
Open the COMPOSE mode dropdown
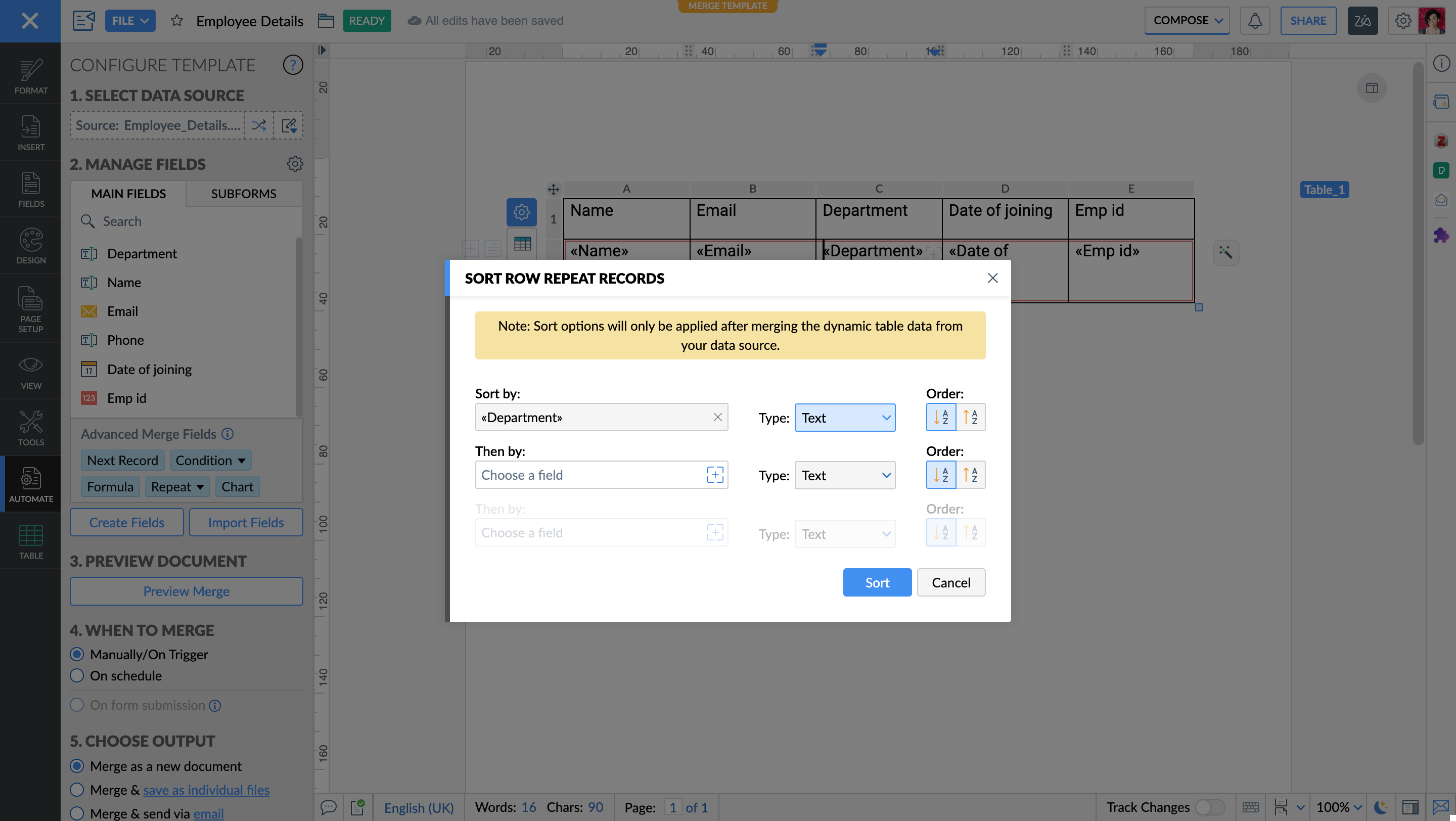[1187, 21]
